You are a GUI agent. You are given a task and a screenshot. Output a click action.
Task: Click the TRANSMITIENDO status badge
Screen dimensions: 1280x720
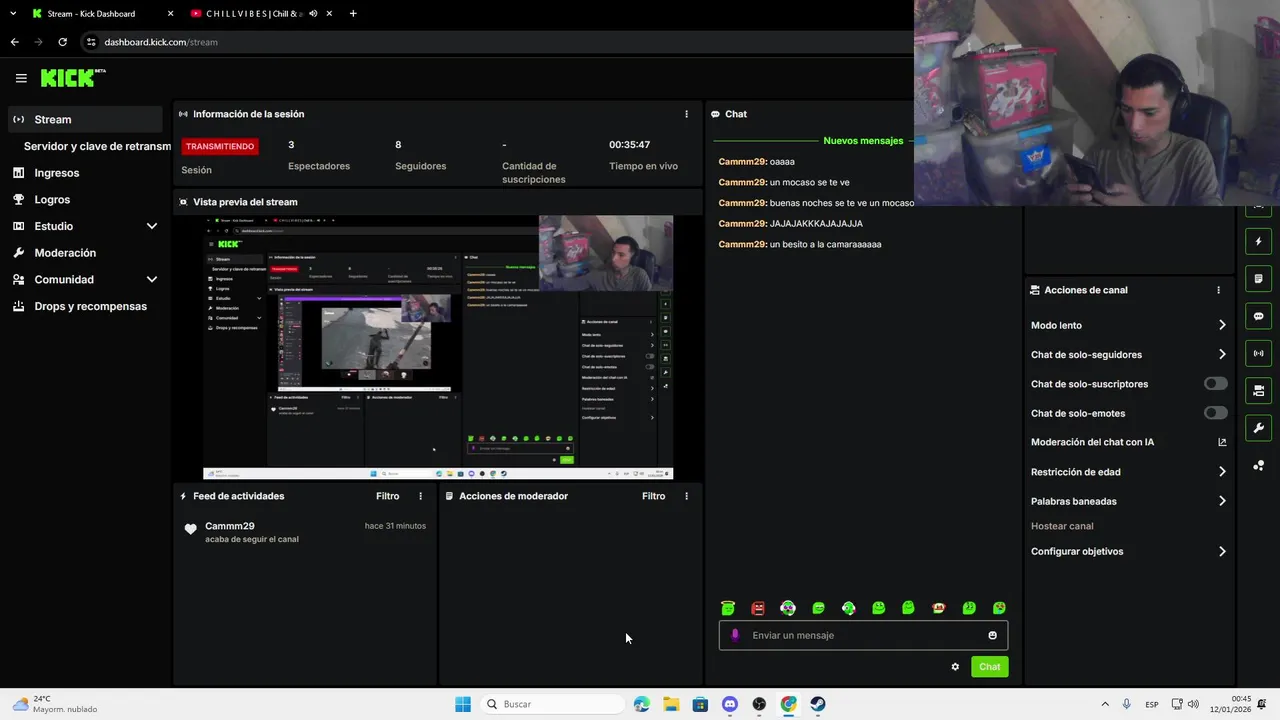[x=220, y=146]
